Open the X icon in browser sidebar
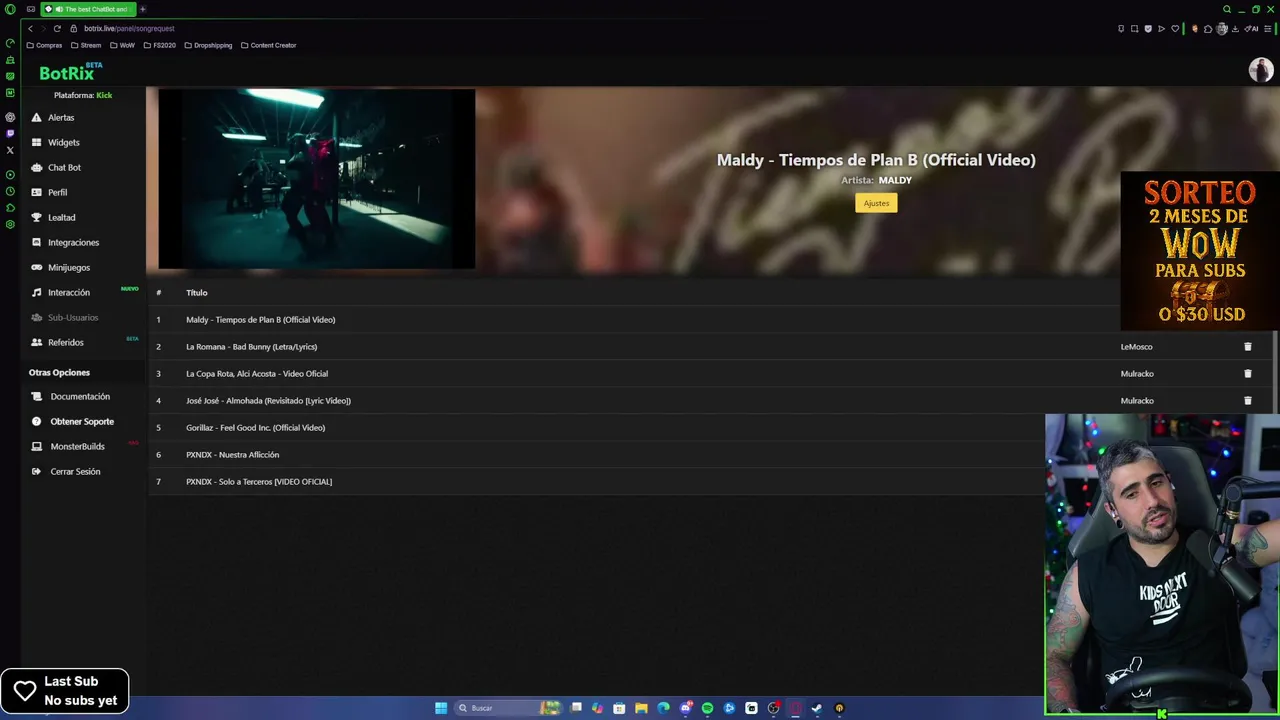 10,150
